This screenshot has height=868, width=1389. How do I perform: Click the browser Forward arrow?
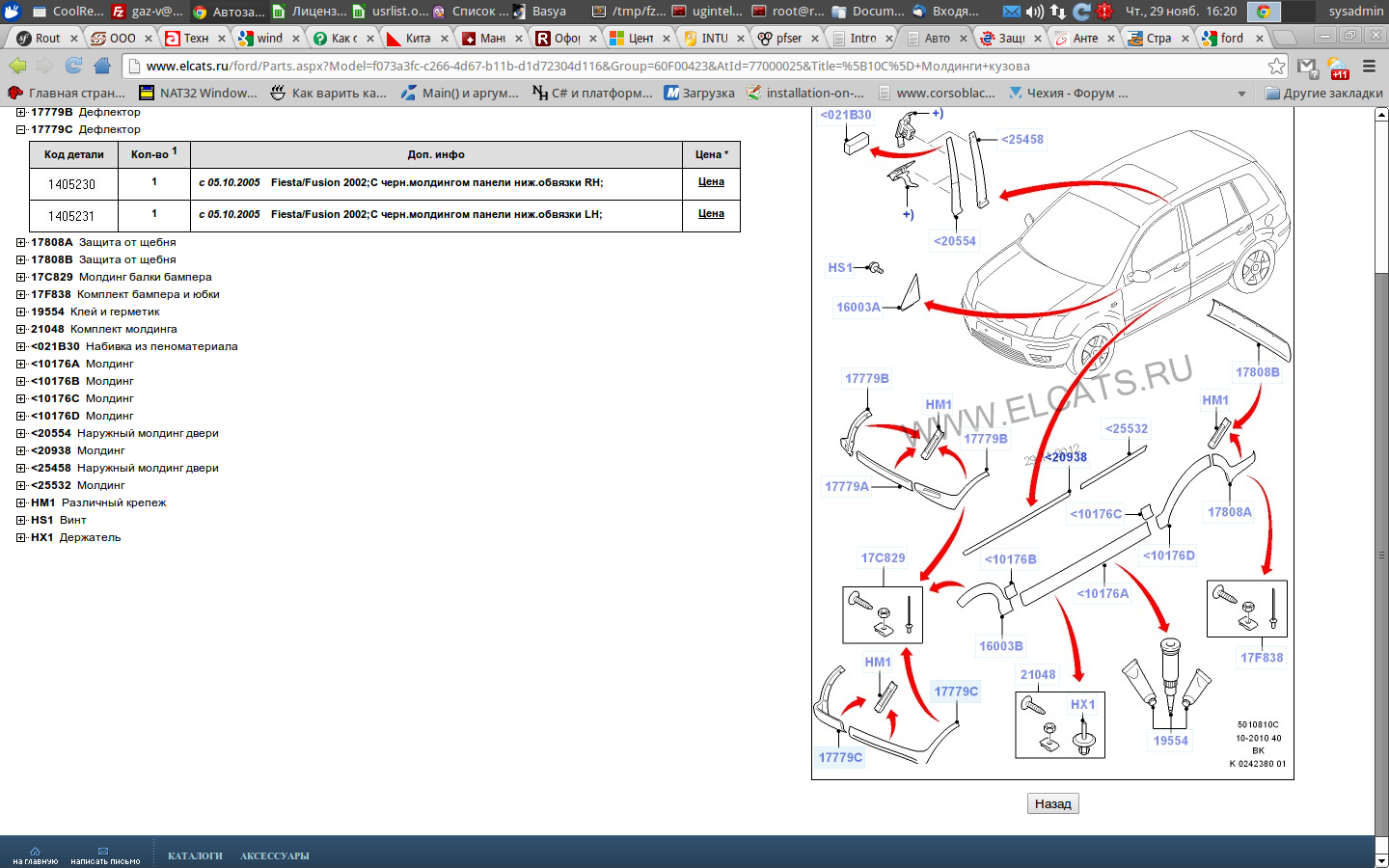[x=45, y=67]
